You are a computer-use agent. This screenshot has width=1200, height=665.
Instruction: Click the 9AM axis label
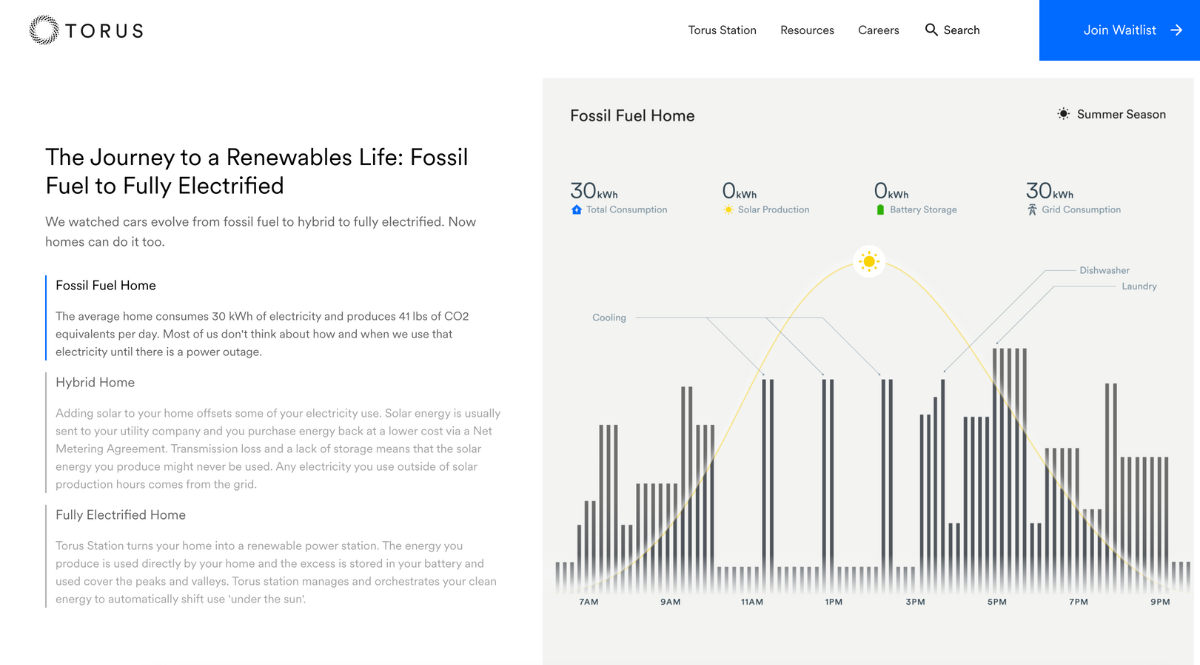pos(670,602)
